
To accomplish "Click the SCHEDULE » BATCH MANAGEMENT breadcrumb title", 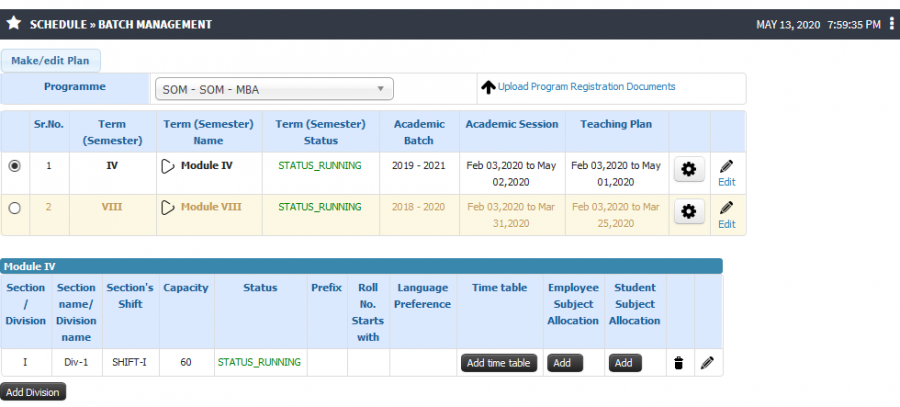I will (x=121, y=24).
